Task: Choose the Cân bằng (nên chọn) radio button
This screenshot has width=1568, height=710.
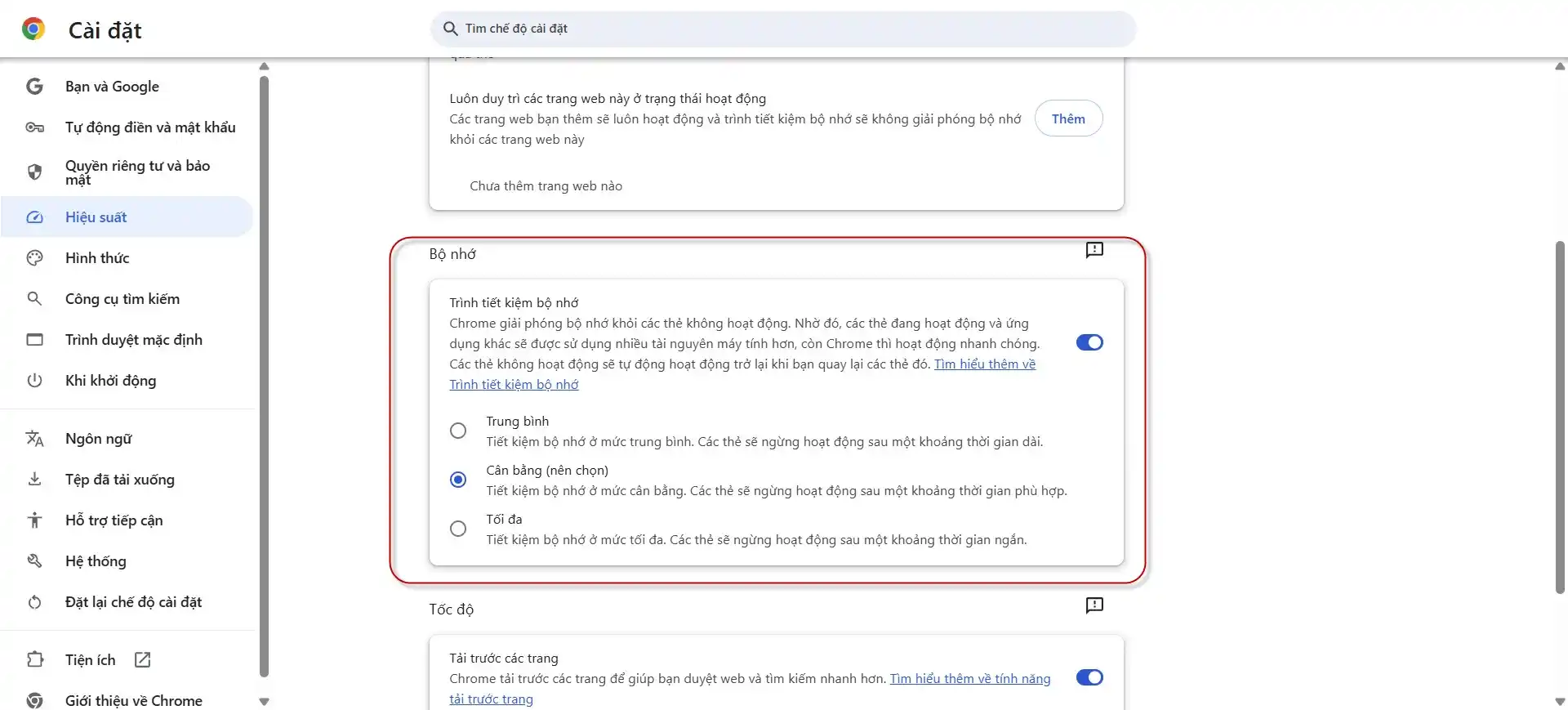Action: click(x=458, y=480)
